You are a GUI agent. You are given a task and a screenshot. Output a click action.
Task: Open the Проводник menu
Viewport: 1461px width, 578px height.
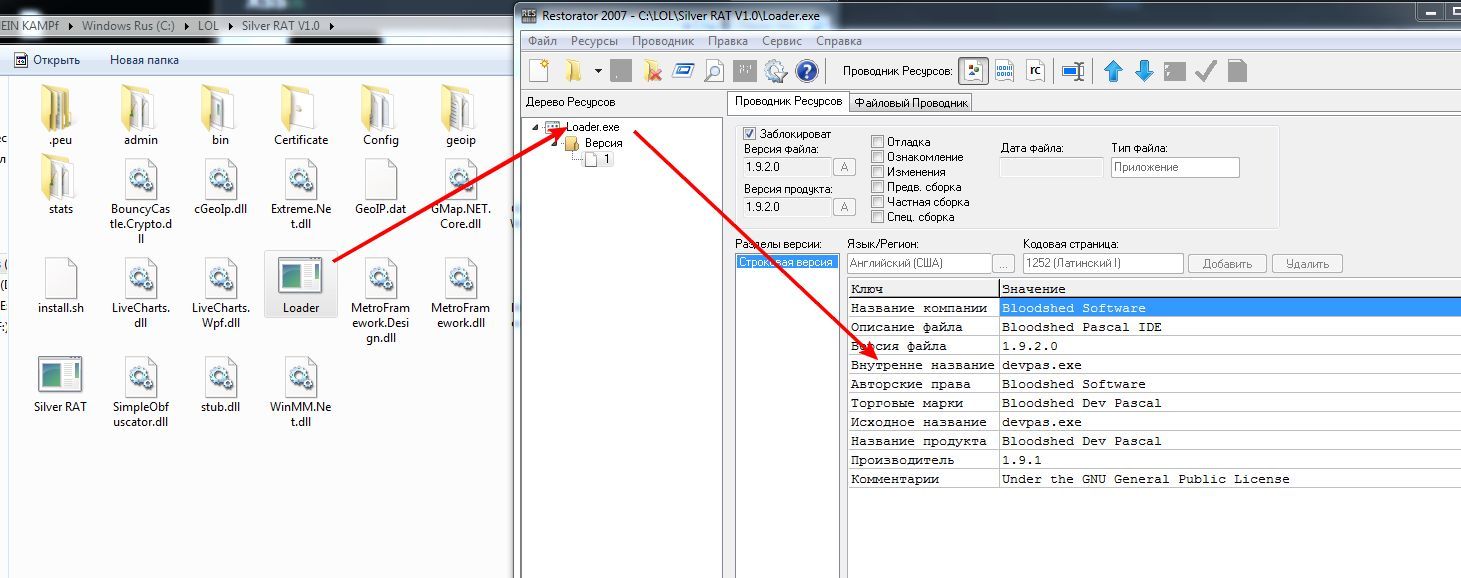662,41
